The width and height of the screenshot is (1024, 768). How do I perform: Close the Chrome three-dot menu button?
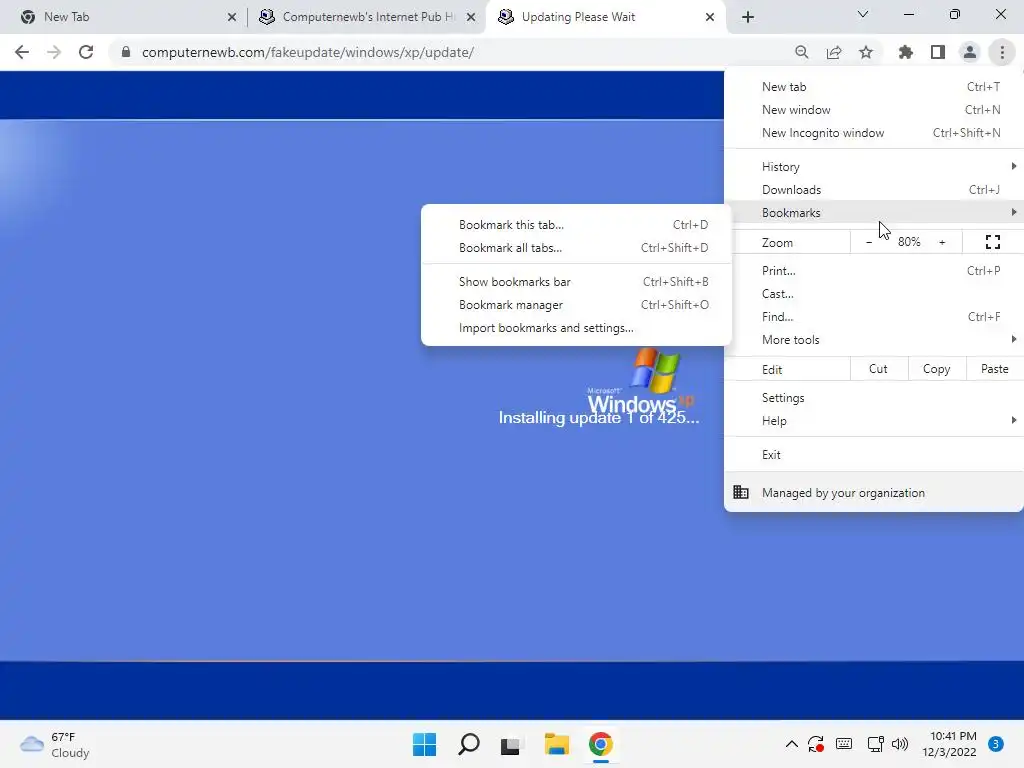[x=1002, y=52]
